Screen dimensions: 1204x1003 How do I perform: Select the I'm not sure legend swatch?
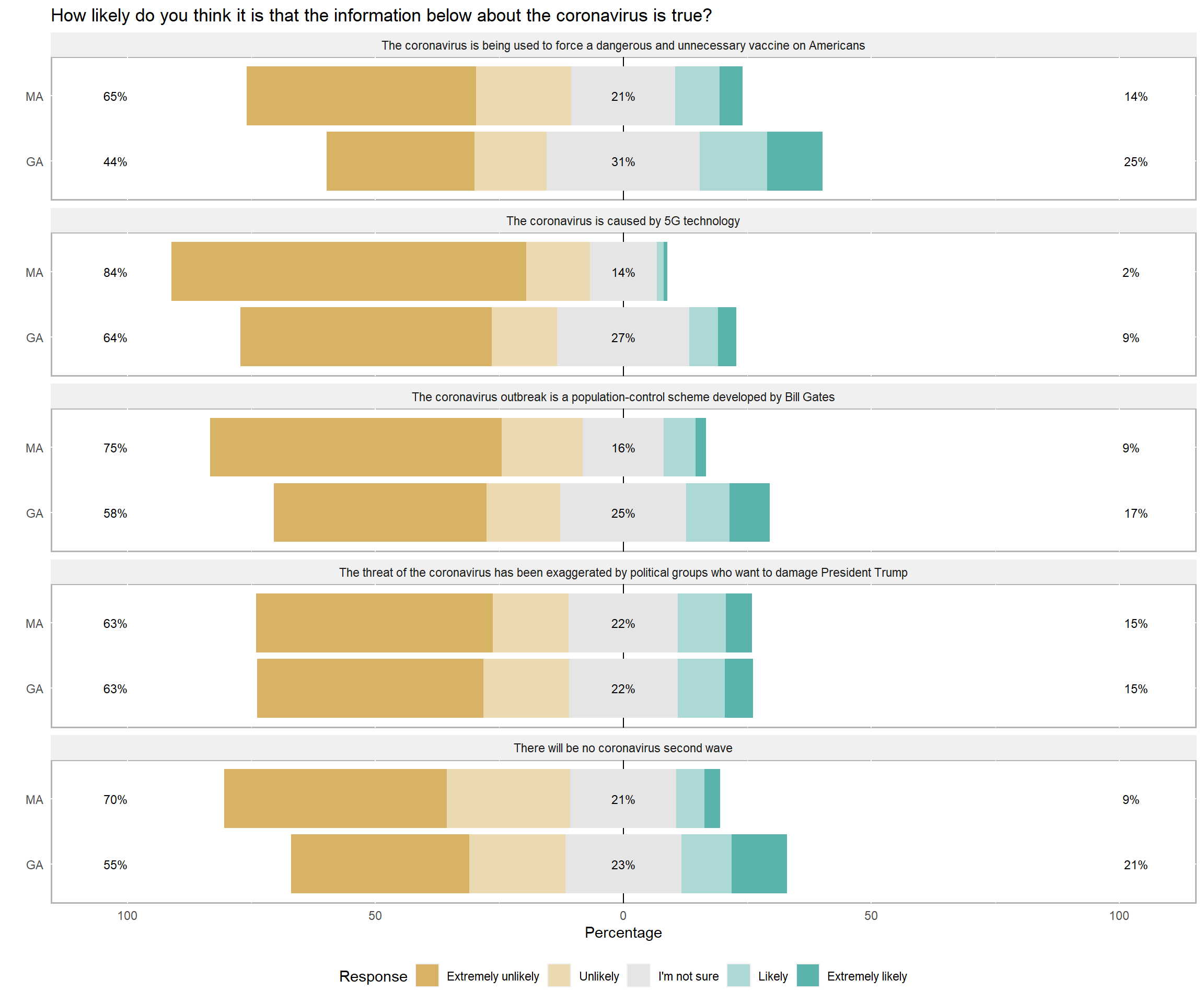coord(638,975)
